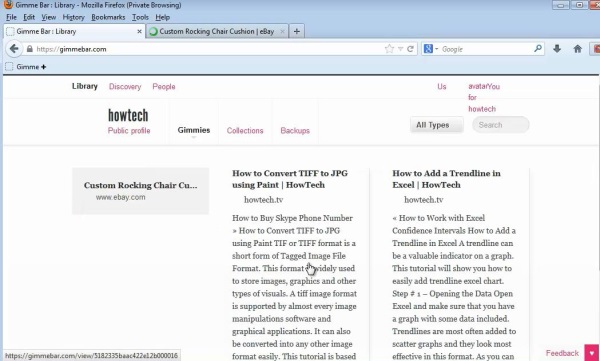
Task: Open a new tab with plus button
Action: pyautogui.click(x=297, y=31)
